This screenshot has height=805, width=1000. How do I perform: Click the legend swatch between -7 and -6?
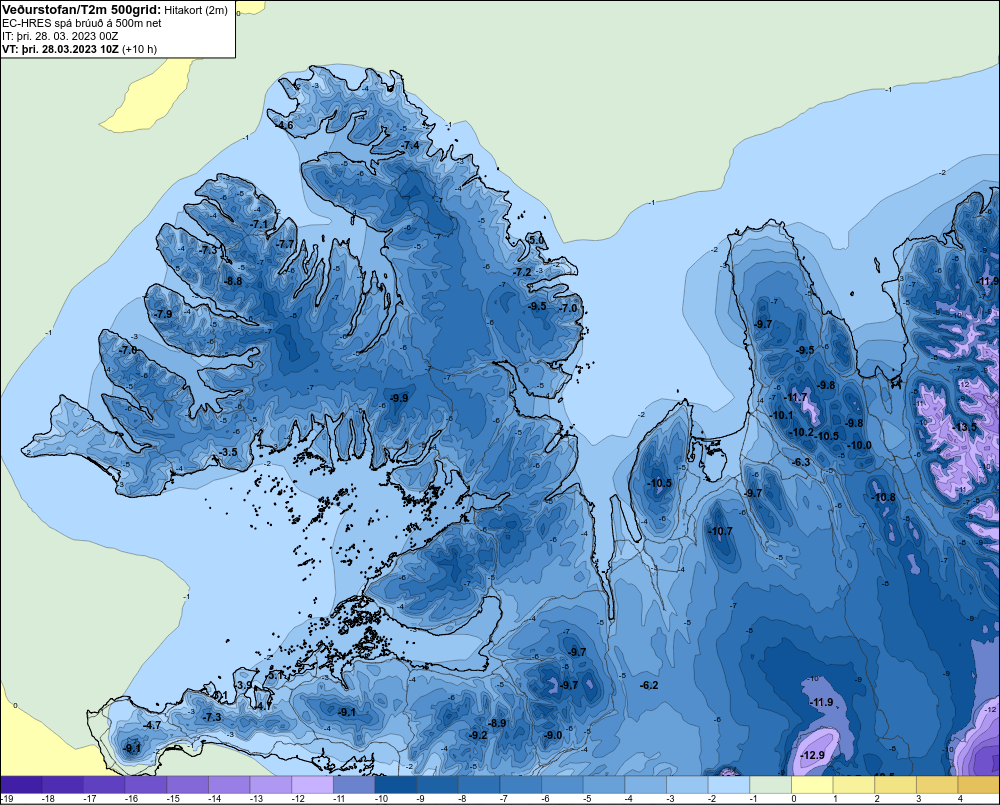click(520, 785)
